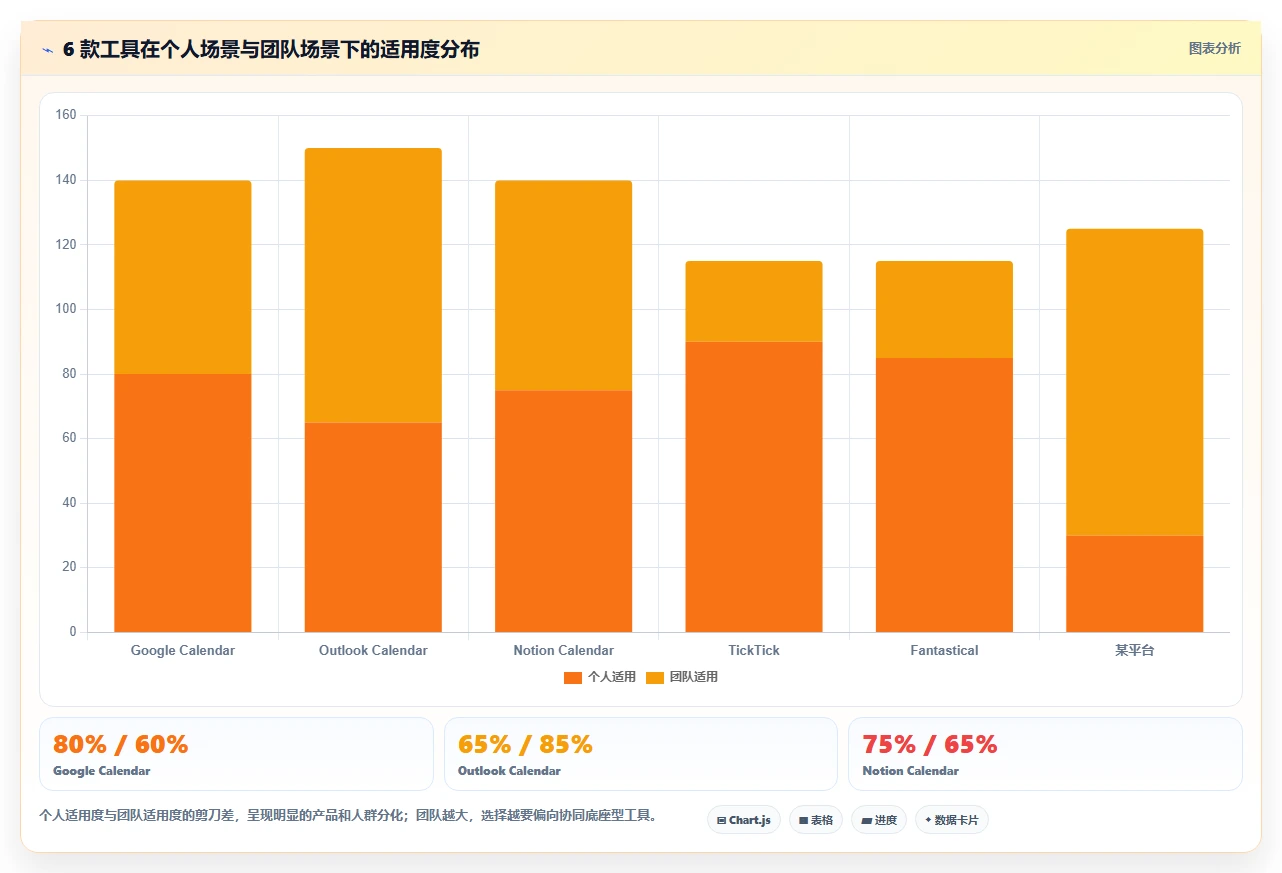Image resolution: width=1282 pixels, height=873 pixels.
Task: Click the star icon in 数据卡片 chip
Action: tap(928, 820)
